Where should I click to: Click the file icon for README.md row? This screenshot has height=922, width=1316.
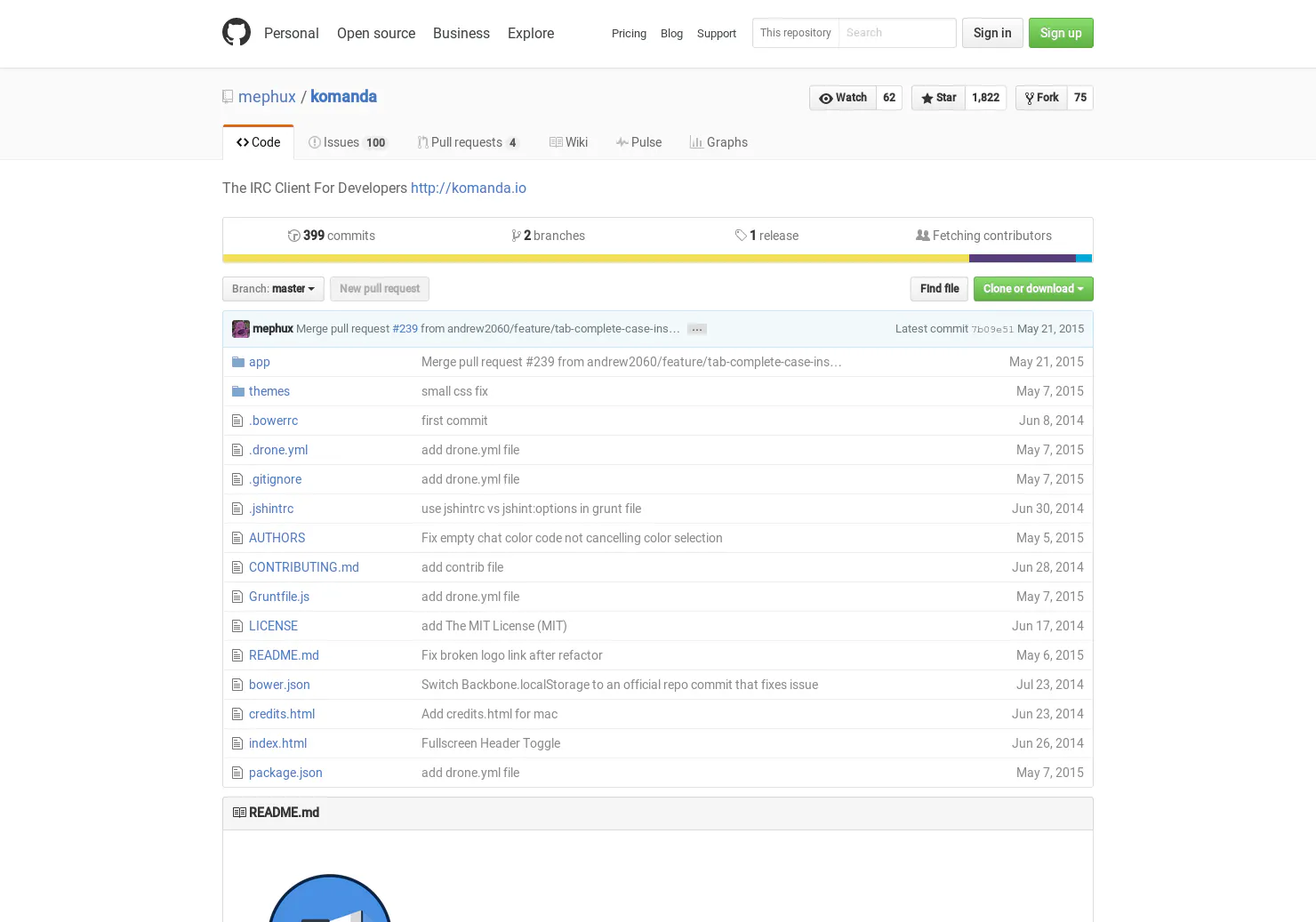237,655
